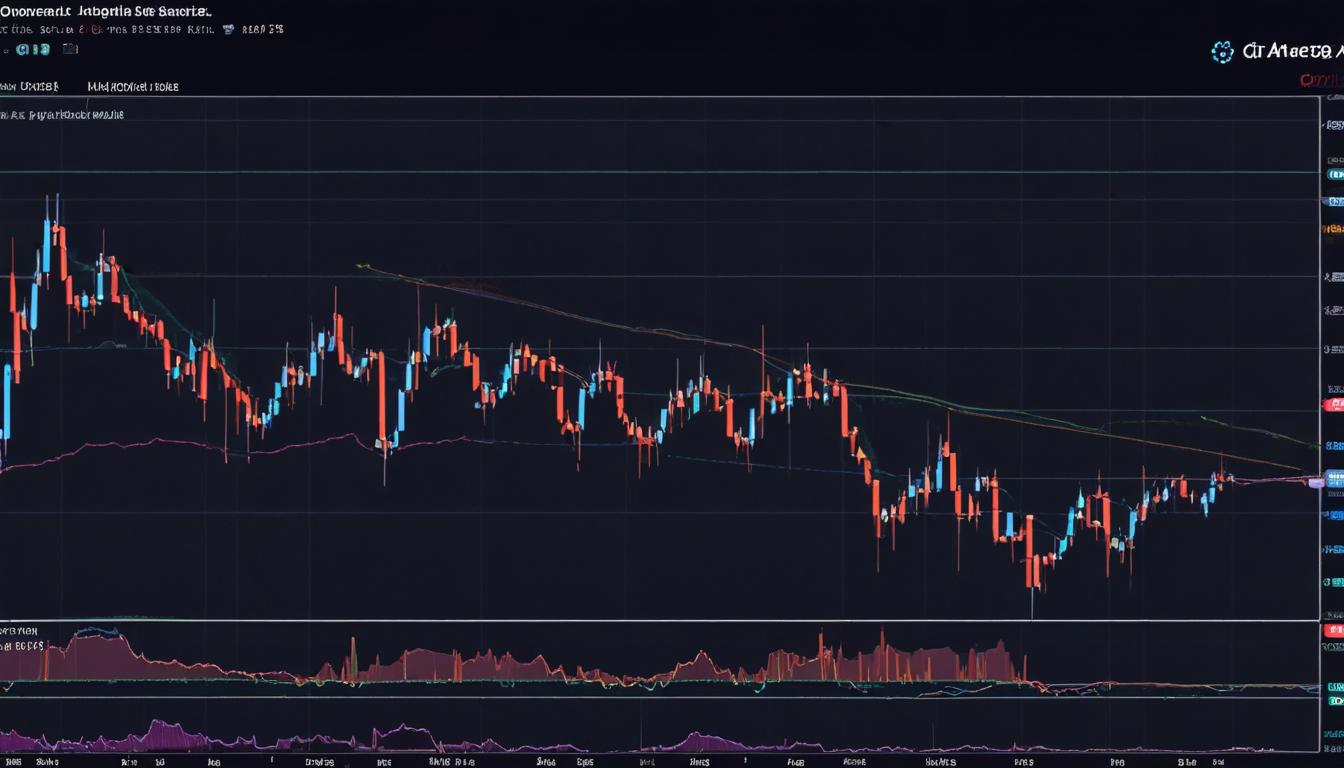This screenshot has height=768, width=1344.
Task: Open the small grid icon next to the teal icons
Action: click(x=70, y=49)
